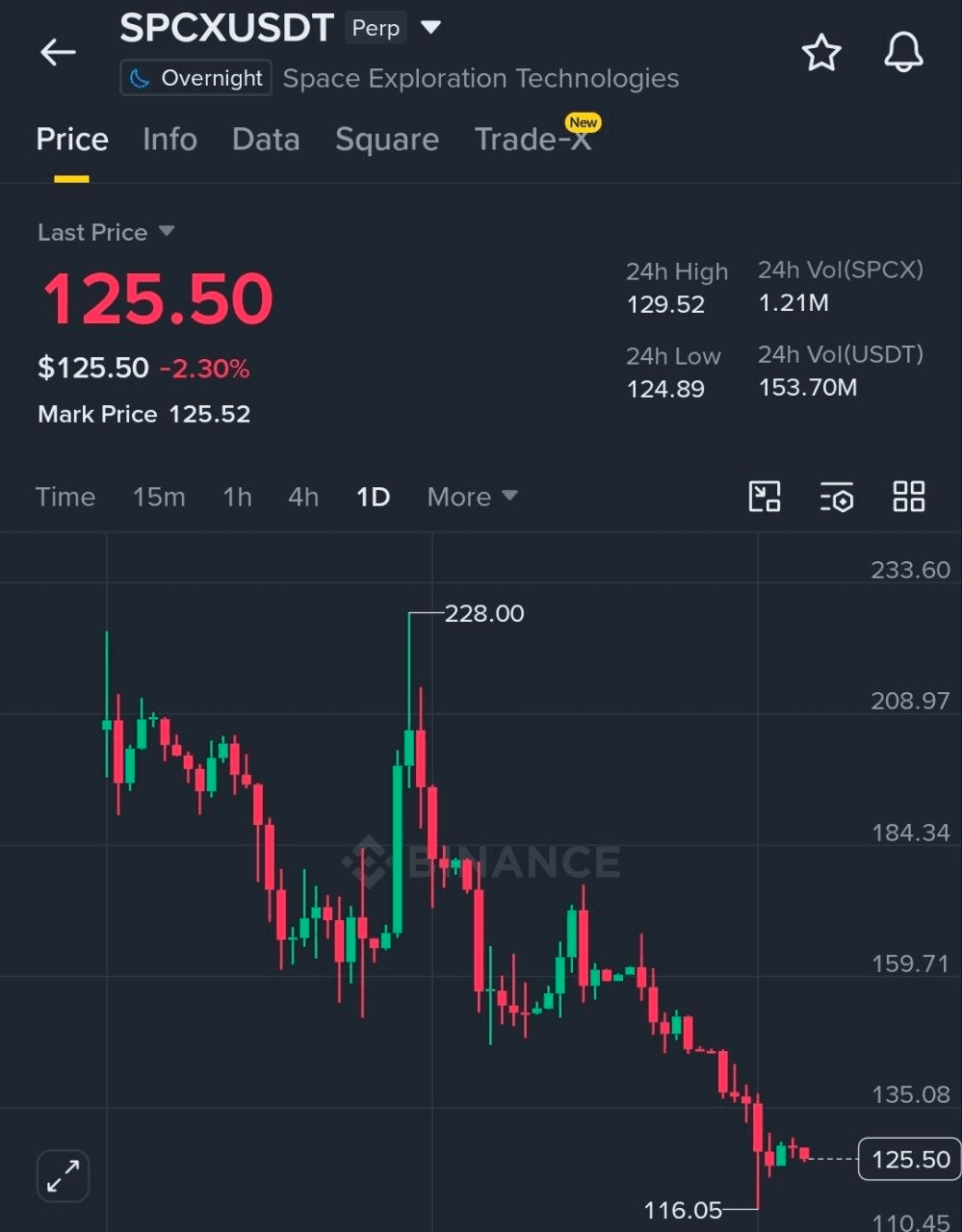Expand the chart to fullscreen

tap(64, 1176)
